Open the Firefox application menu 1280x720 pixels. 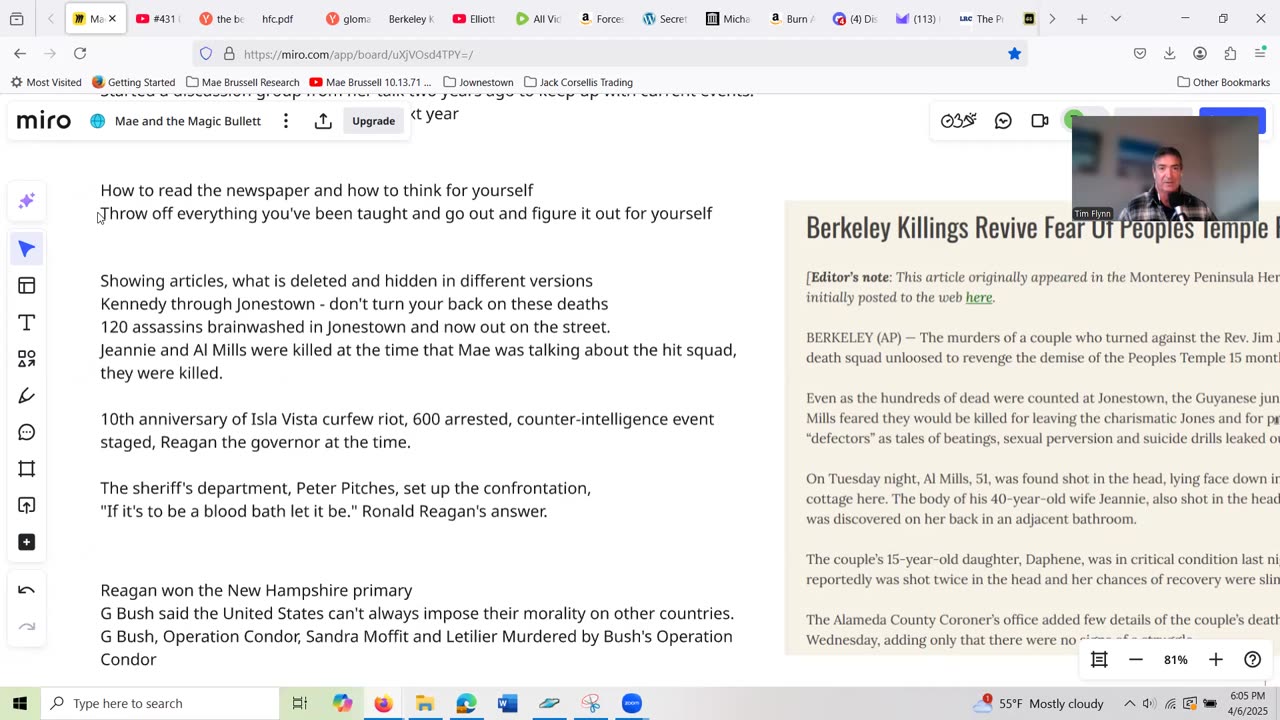pyautogui.click(x=1260, y=54)
